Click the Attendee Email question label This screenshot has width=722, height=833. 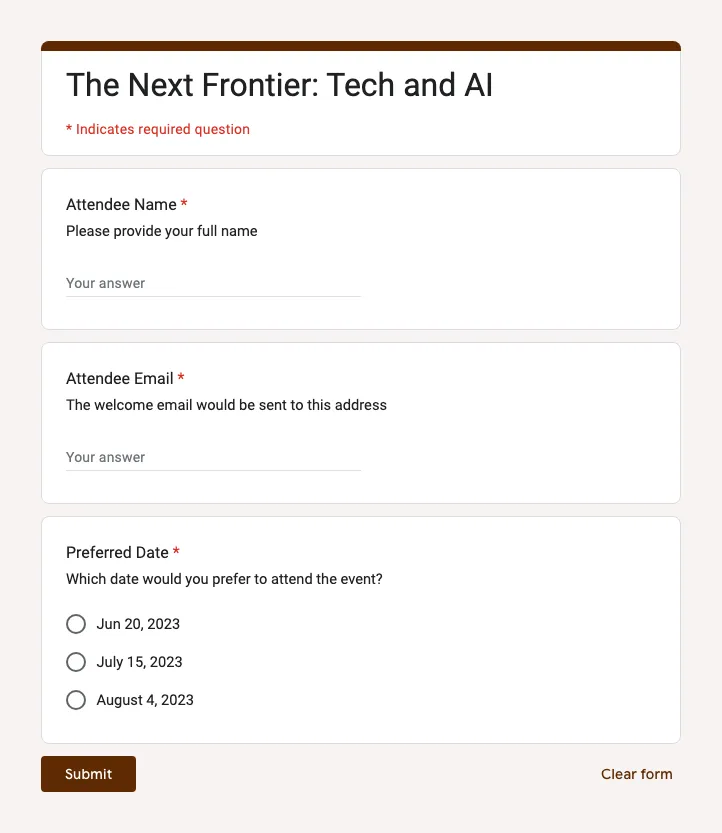click(120, 378)
